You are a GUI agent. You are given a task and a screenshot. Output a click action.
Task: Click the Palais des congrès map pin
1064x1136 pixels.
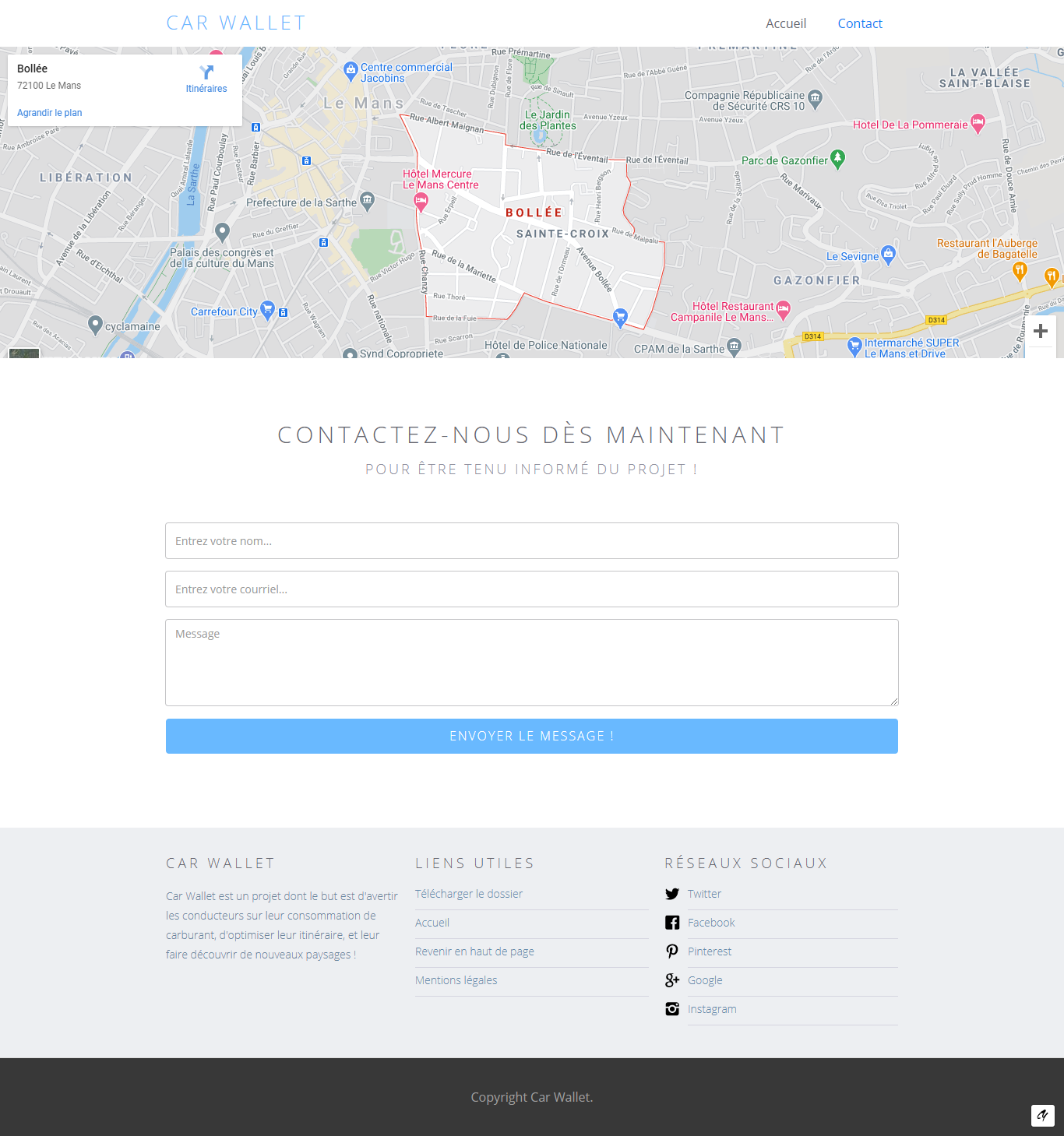[222, 231]
